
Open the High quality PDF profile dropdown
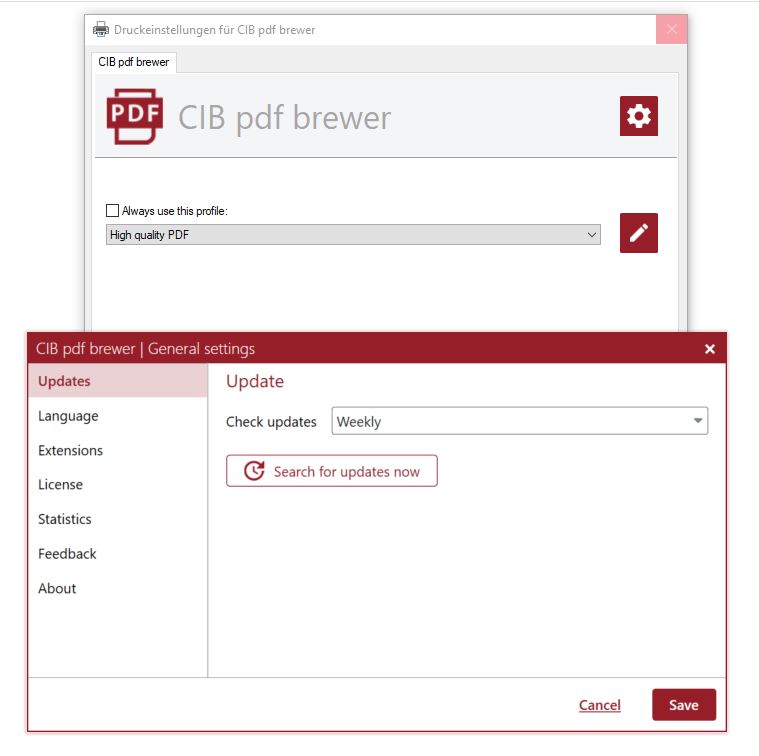[x=353, y=235]
